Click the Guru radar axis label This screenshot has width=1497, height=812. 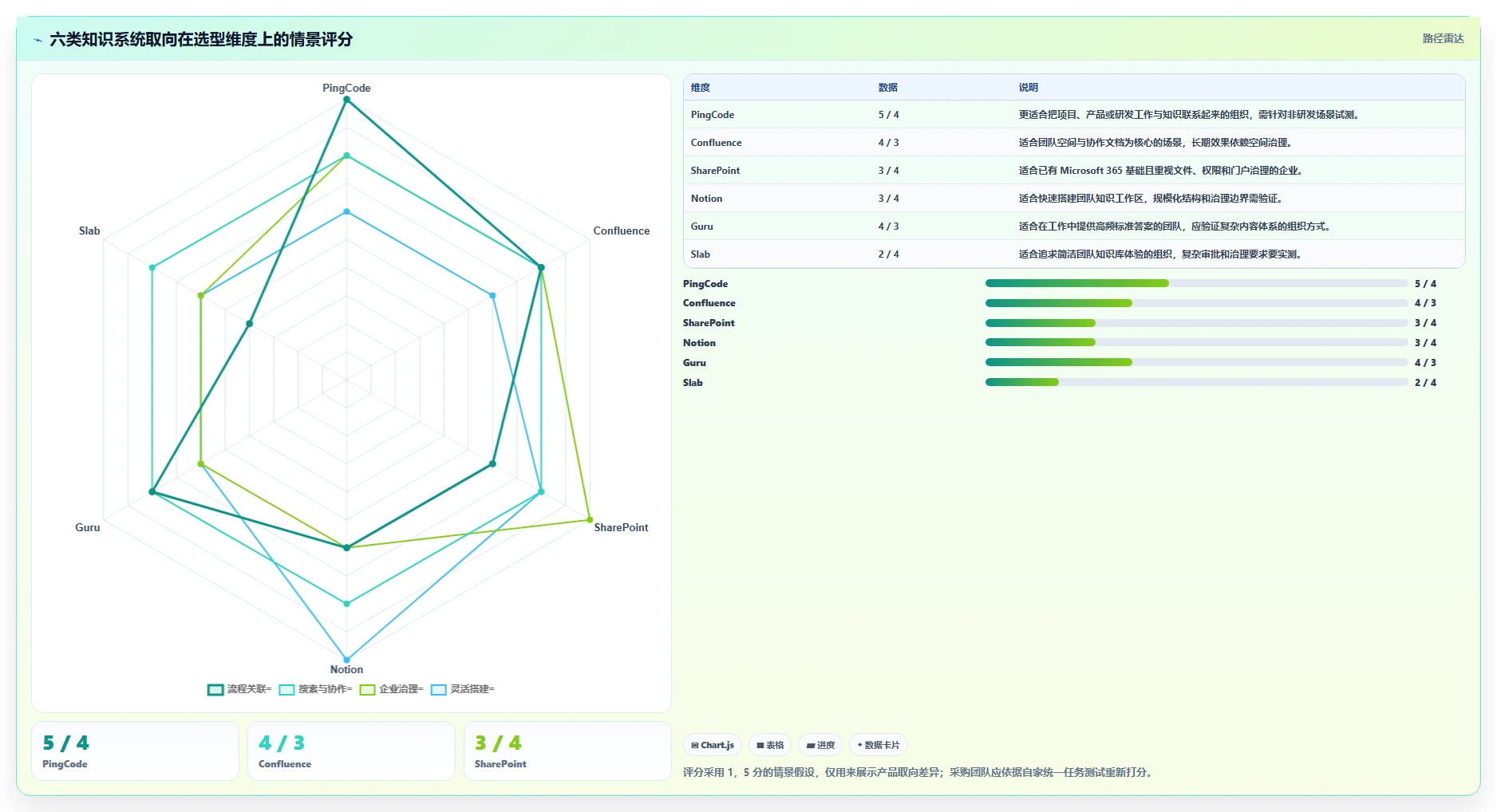88,527
